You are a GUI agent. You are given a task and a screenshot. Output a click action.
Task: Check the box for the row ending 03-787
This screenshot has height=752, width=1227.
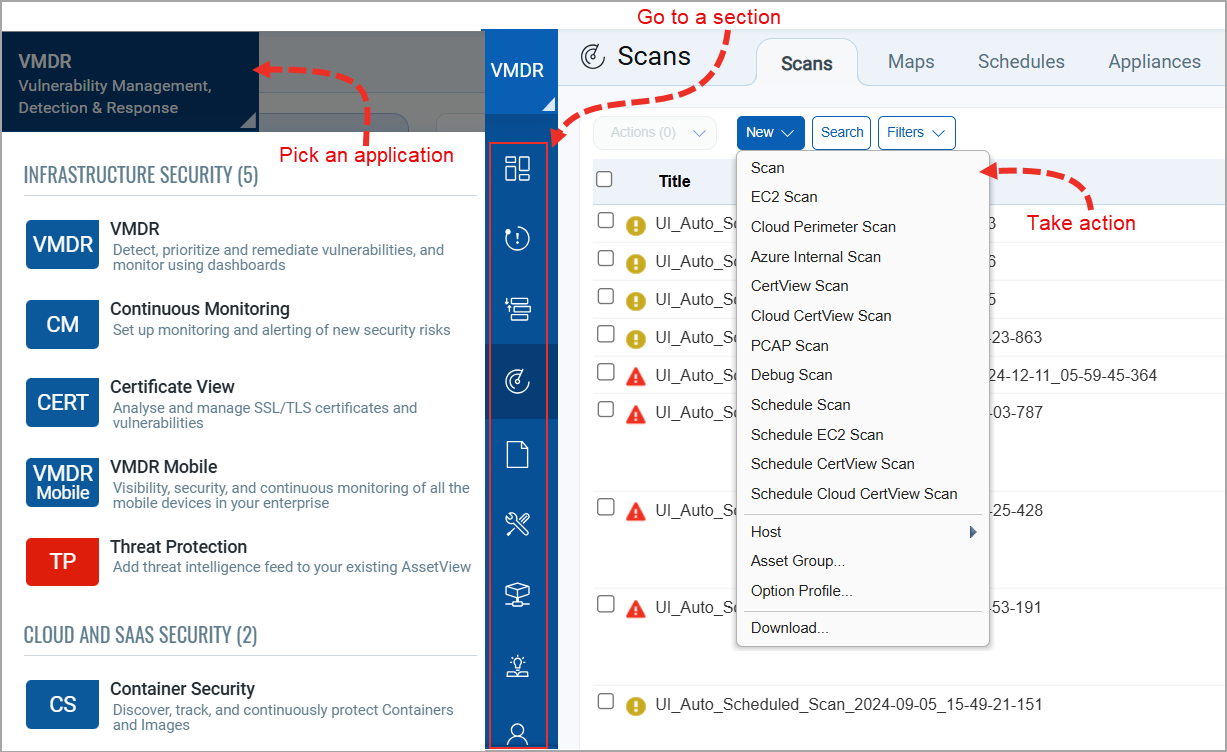point(605,408)
